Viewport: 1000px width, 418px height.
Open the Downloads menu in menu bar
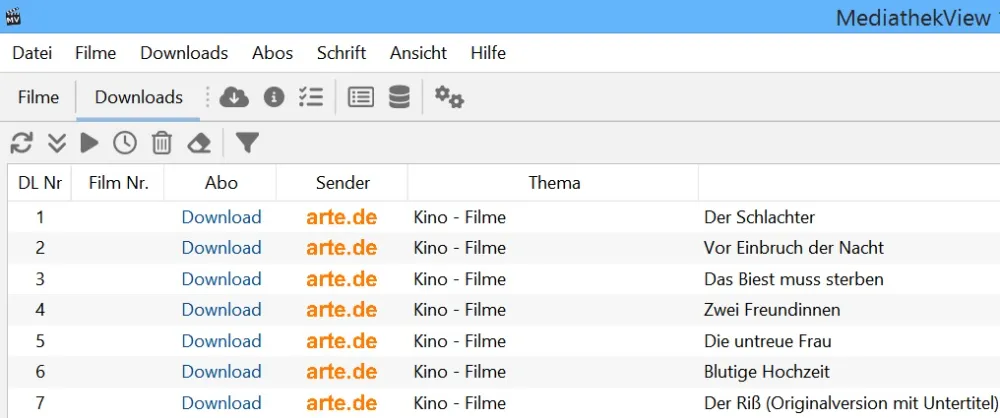184,53
